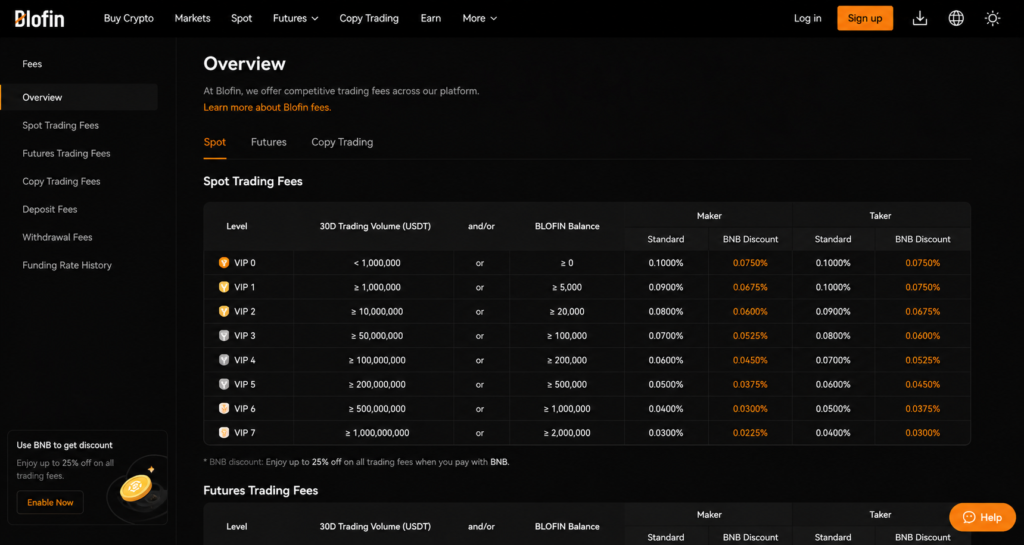Screen dimensions: 1024x545
Task: Click the "≥ 5,000" BLOFIN balance cell
Action: click(567, 287)
